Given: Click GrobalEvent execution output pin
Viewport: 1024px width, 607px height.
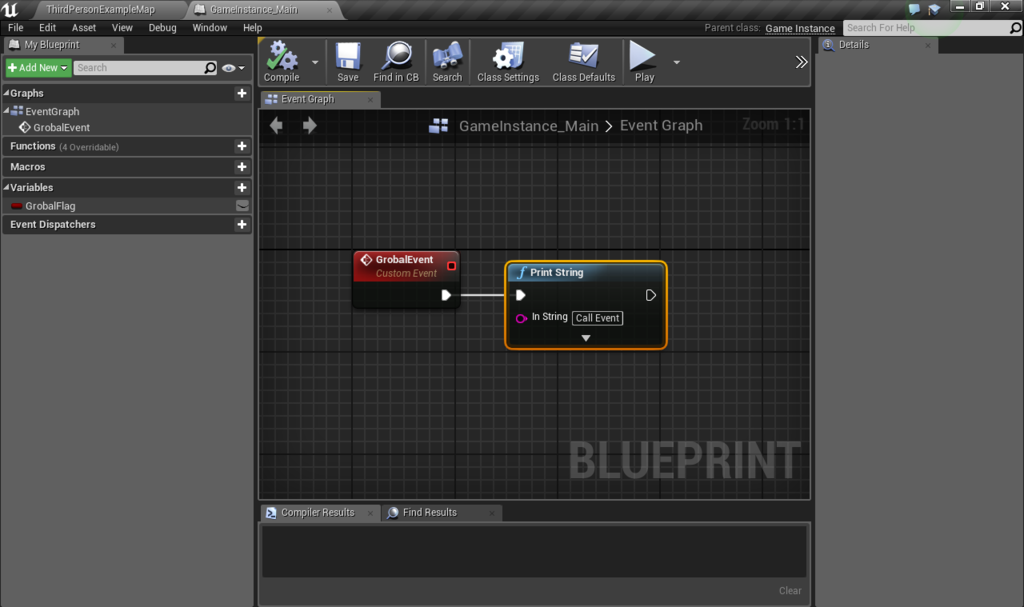Looking at the screenshot, I should [446, 295].
